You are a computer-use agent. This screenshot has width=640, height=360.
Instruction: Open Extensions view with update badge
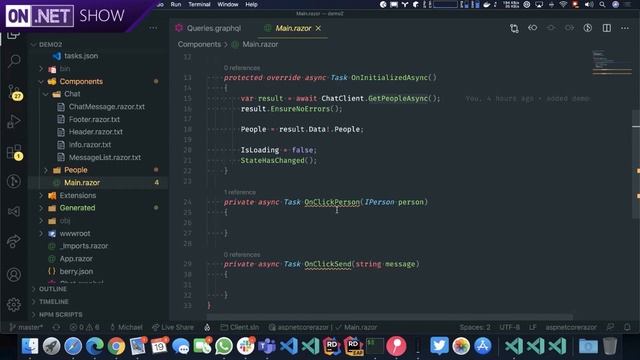(x=15, y=152)
